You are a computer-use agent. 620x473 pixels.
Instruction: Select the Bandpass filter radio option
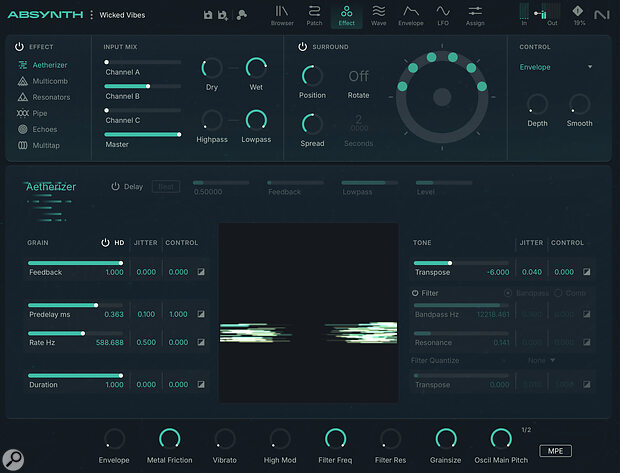tap(508, 293)
